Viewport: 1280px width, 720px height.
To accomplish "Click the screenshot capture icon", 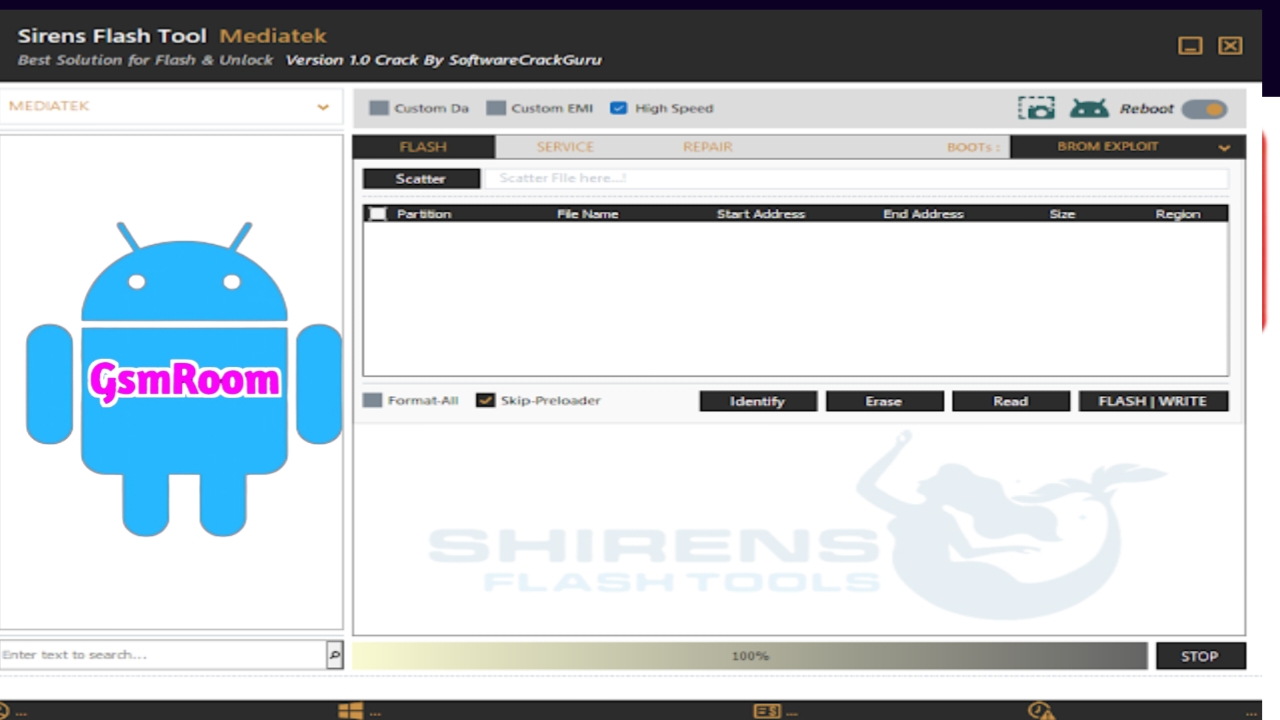I will [1036, 108].
